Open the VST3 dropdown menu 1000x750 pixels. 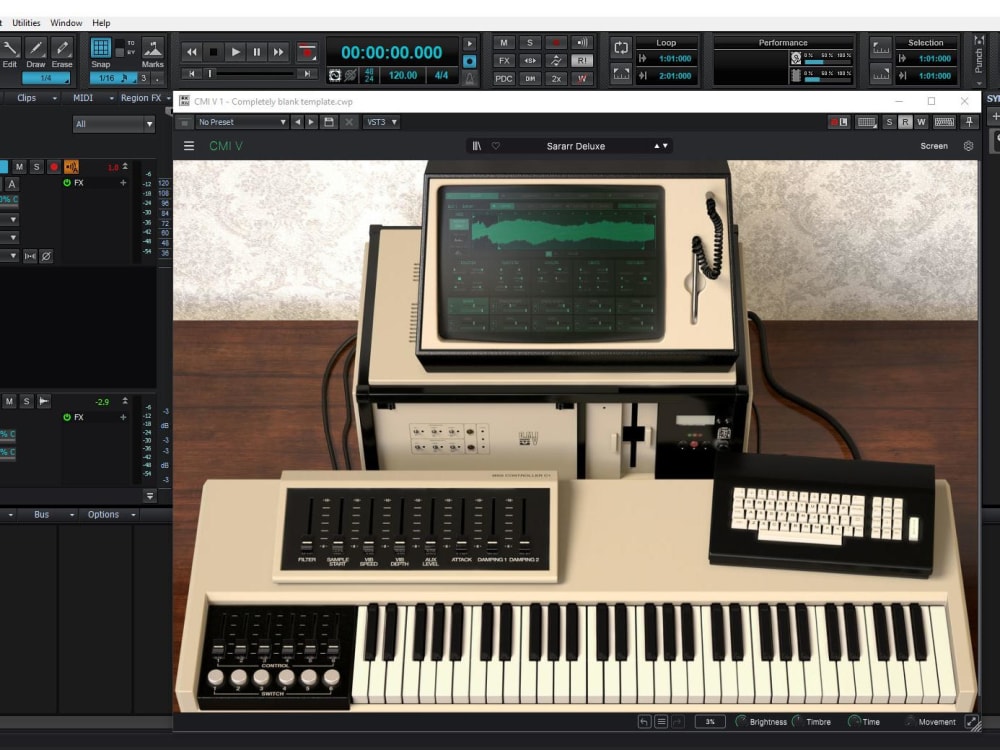coord(381,122)
